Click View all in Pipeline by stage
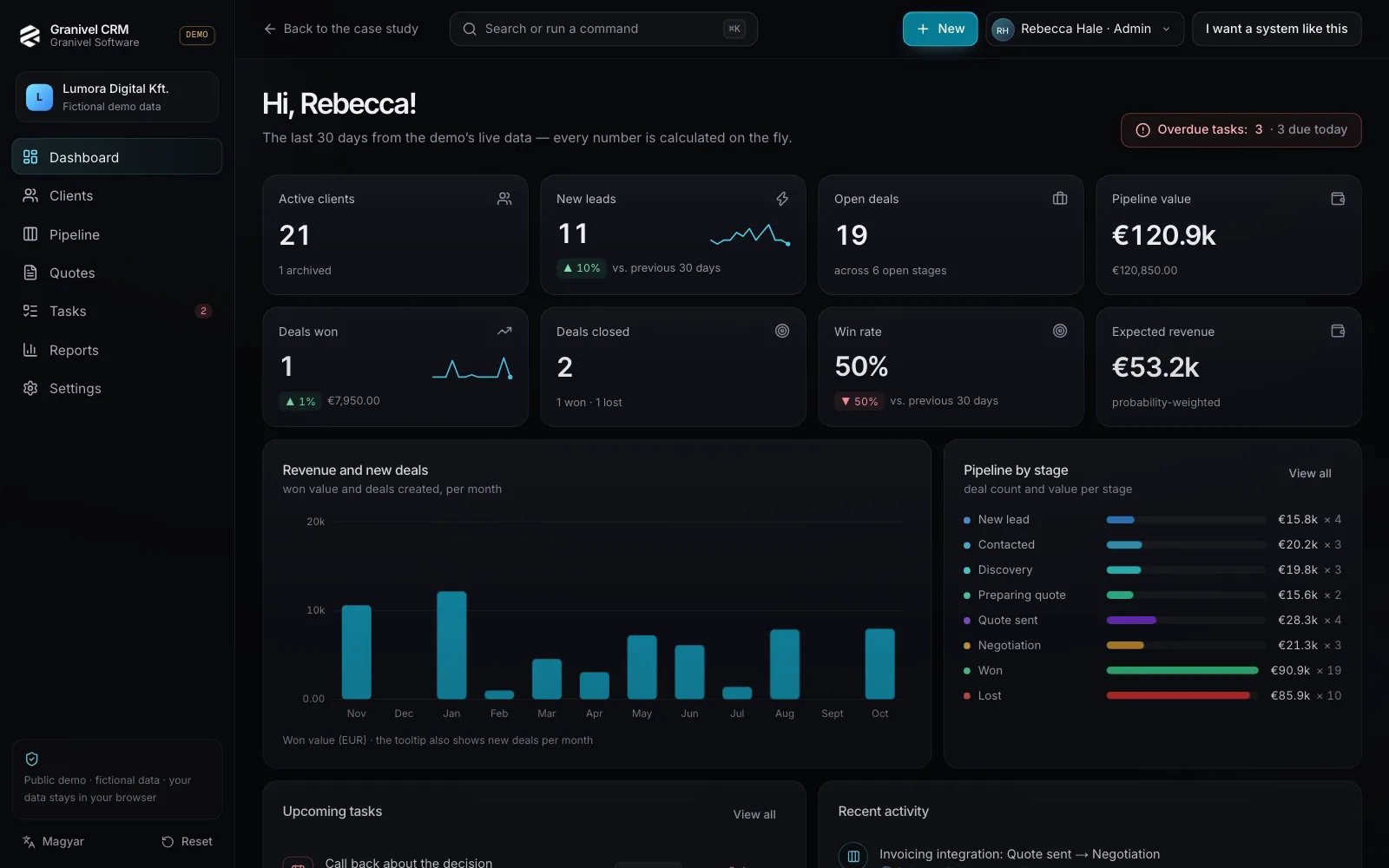 [x=1309, y=473]
